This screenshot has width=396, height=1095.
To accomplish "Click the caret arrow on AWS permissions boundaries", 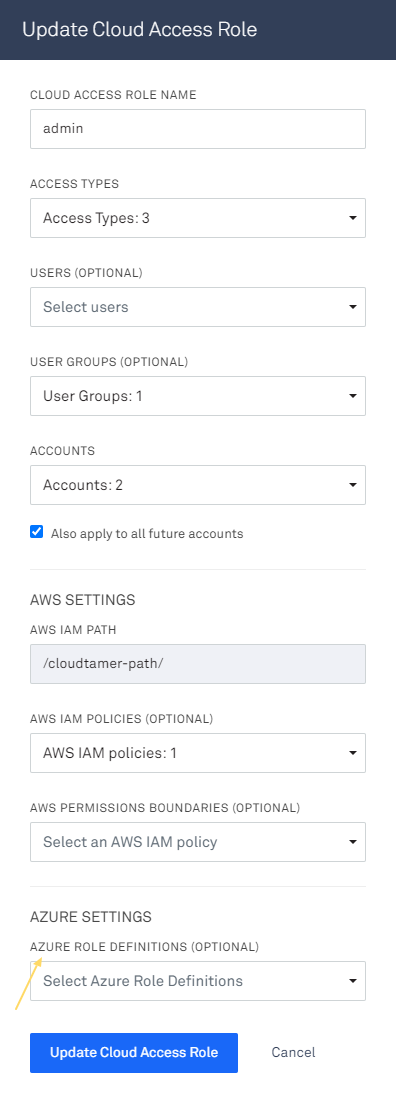I will coord(353,842).
